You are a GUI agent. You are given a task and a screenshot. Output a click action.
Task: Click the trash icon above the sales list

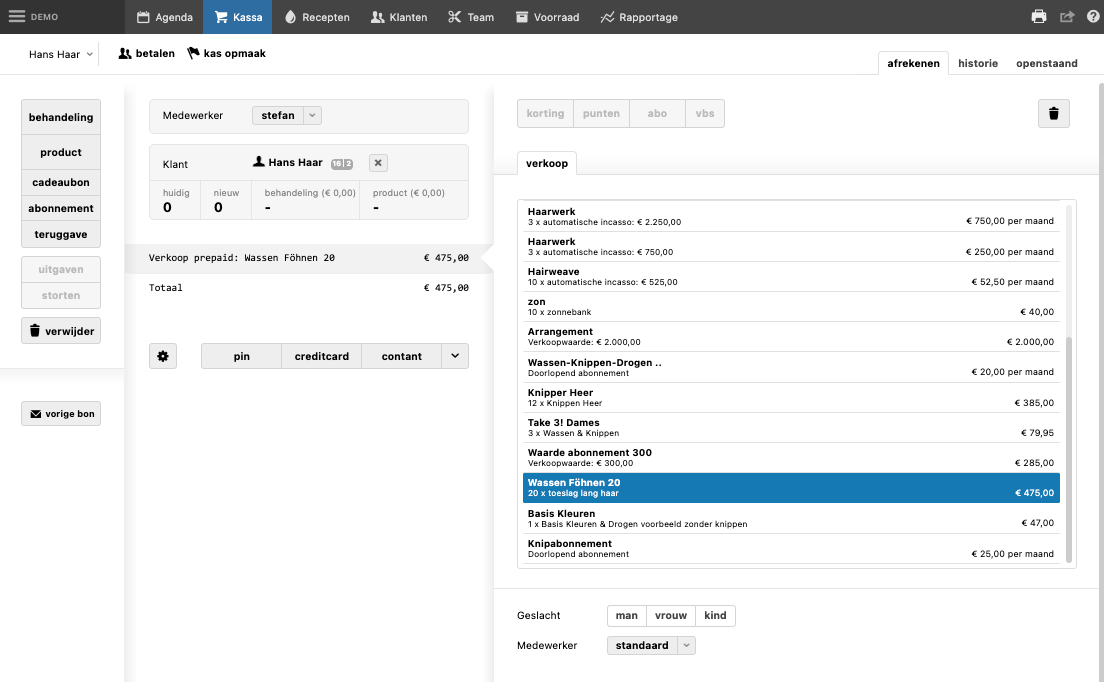pyautogui.click(x=1053, y=114)
